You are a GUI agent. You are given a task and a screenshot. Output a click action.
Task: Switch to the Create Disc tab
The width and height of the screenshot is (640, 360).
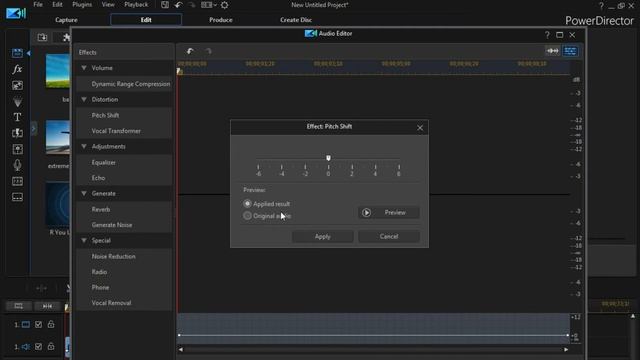coord(296,20)
